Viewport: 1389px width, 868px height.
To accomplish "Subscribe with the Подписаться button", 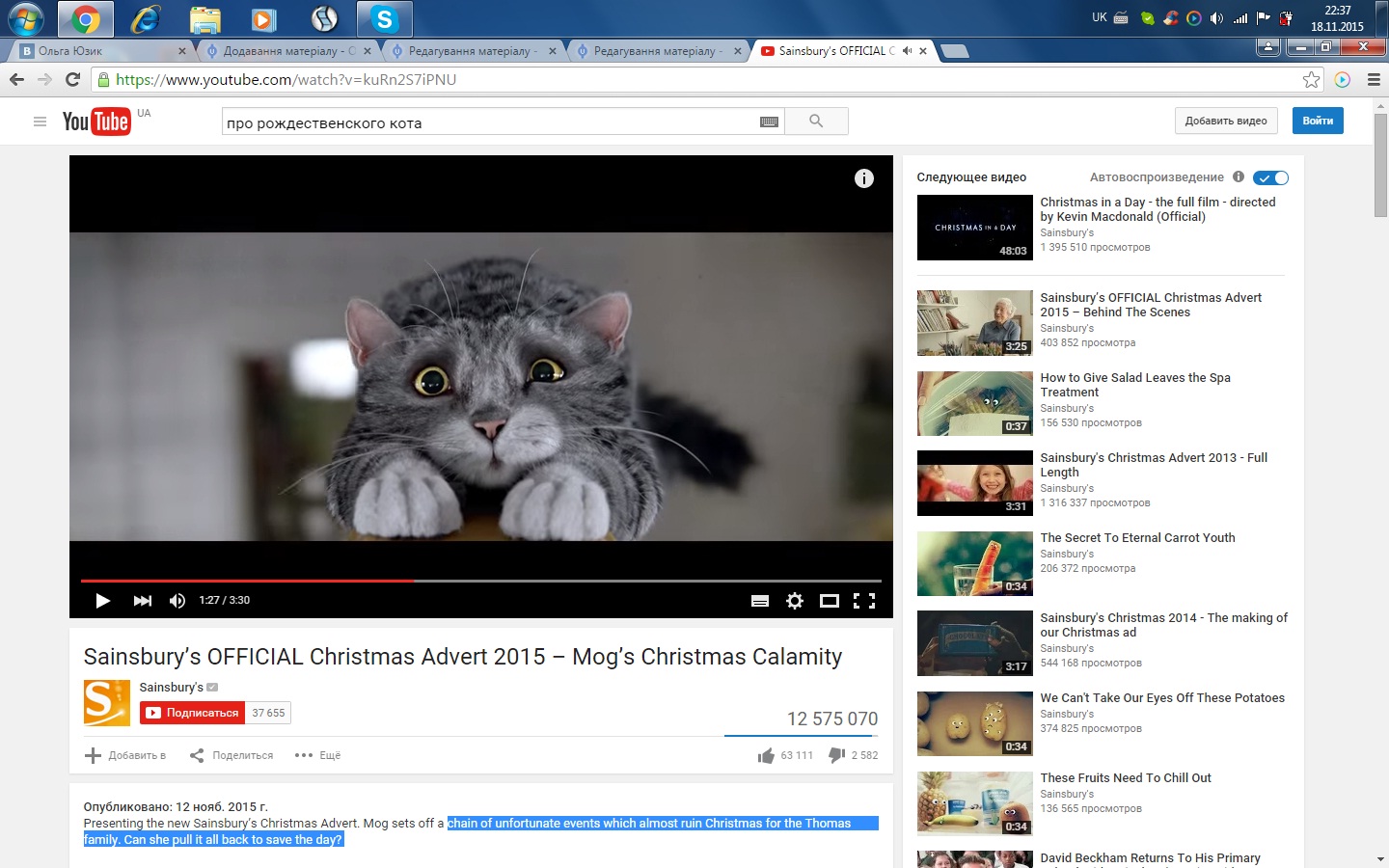I will (192, 713).
